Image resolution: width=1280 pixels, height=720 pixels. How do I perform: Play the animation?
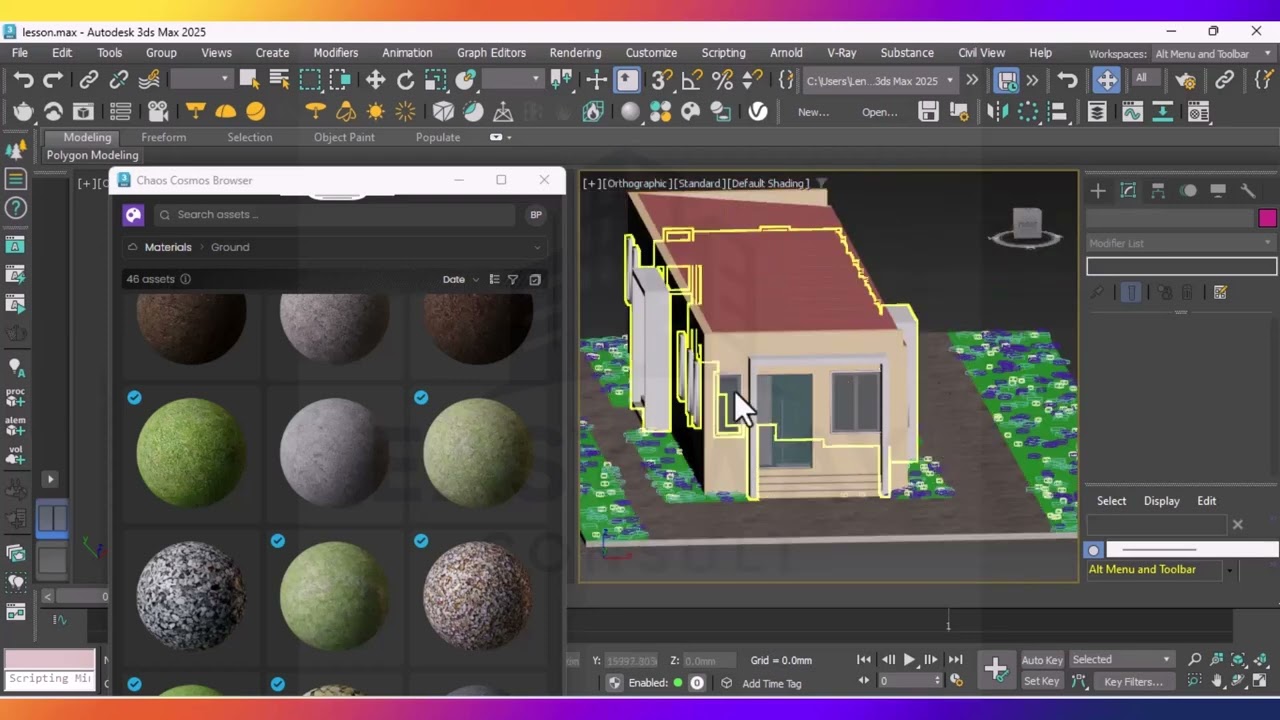(x=909, y=660)
